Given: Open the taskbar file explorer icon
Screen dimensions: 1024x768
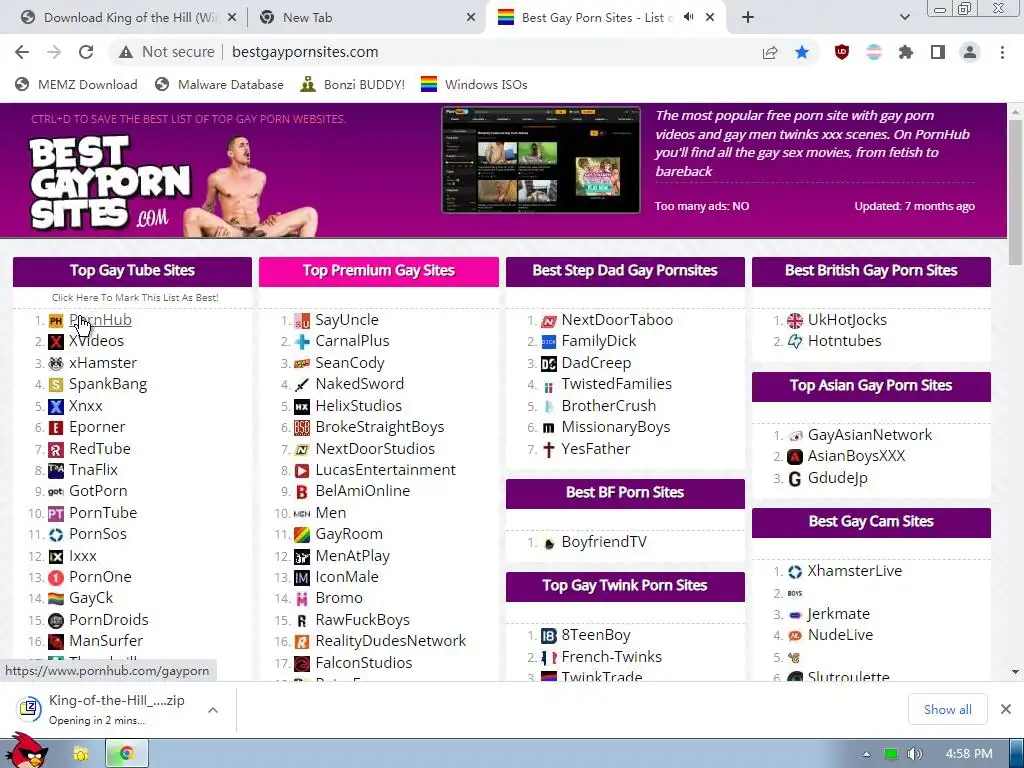Looking at the screenshot, I should coord(81,754).
